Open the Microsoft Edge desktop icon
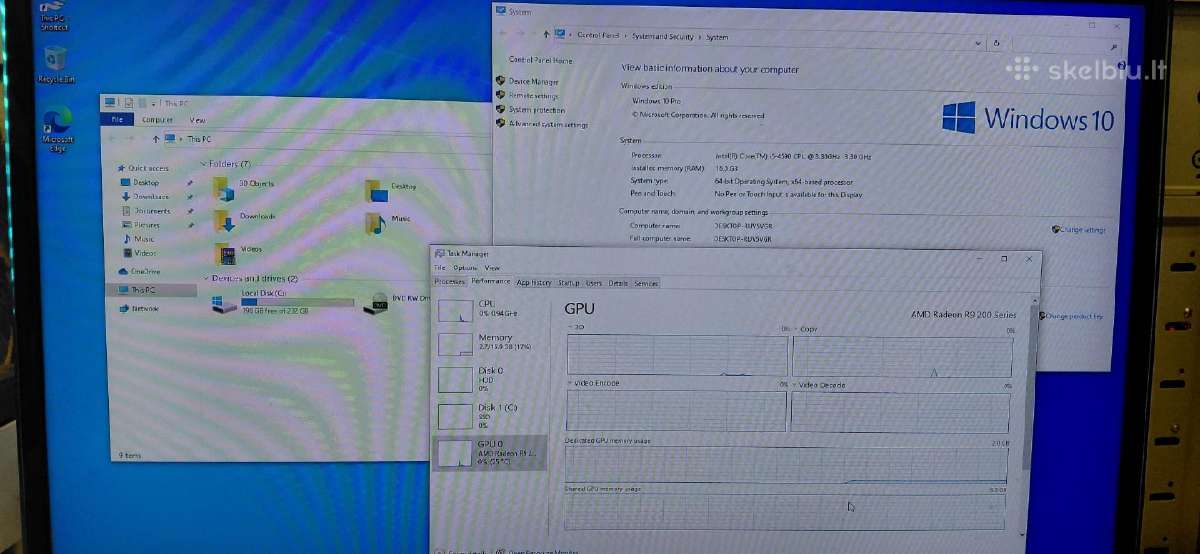1200x554 pixels. tap(57, 128)
